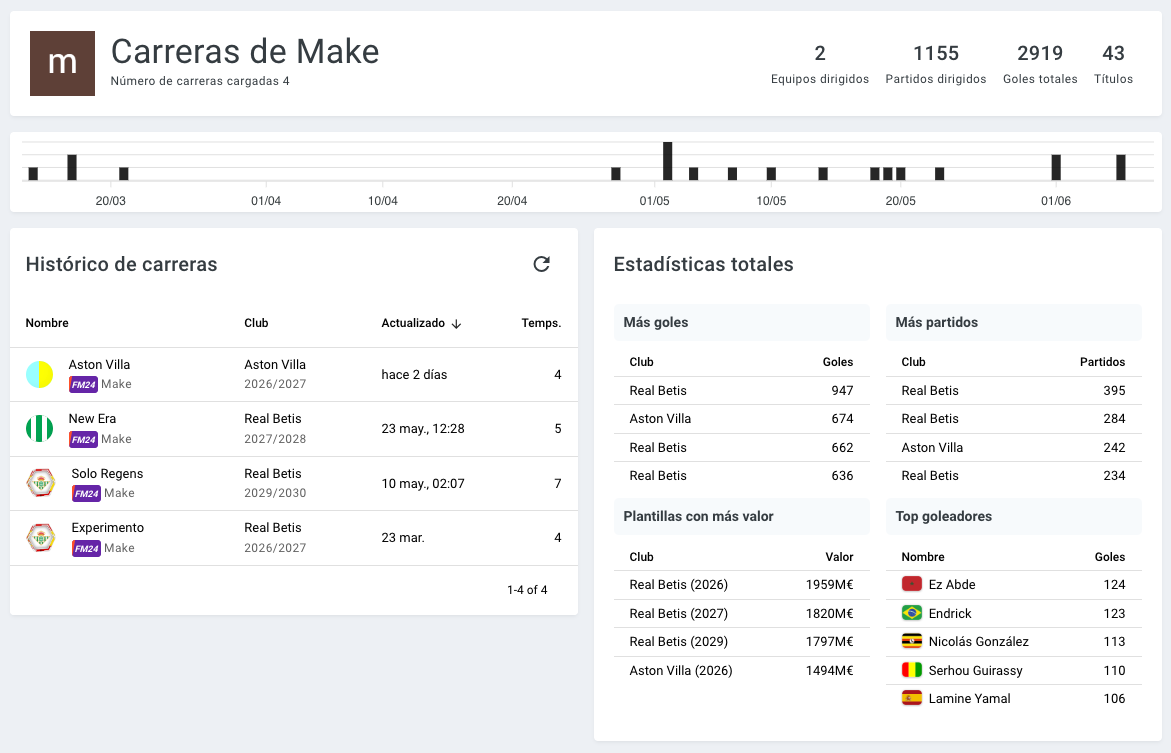Select the activity bar above 01/06
The image size is (1171, 753).
pos(1056,167)
